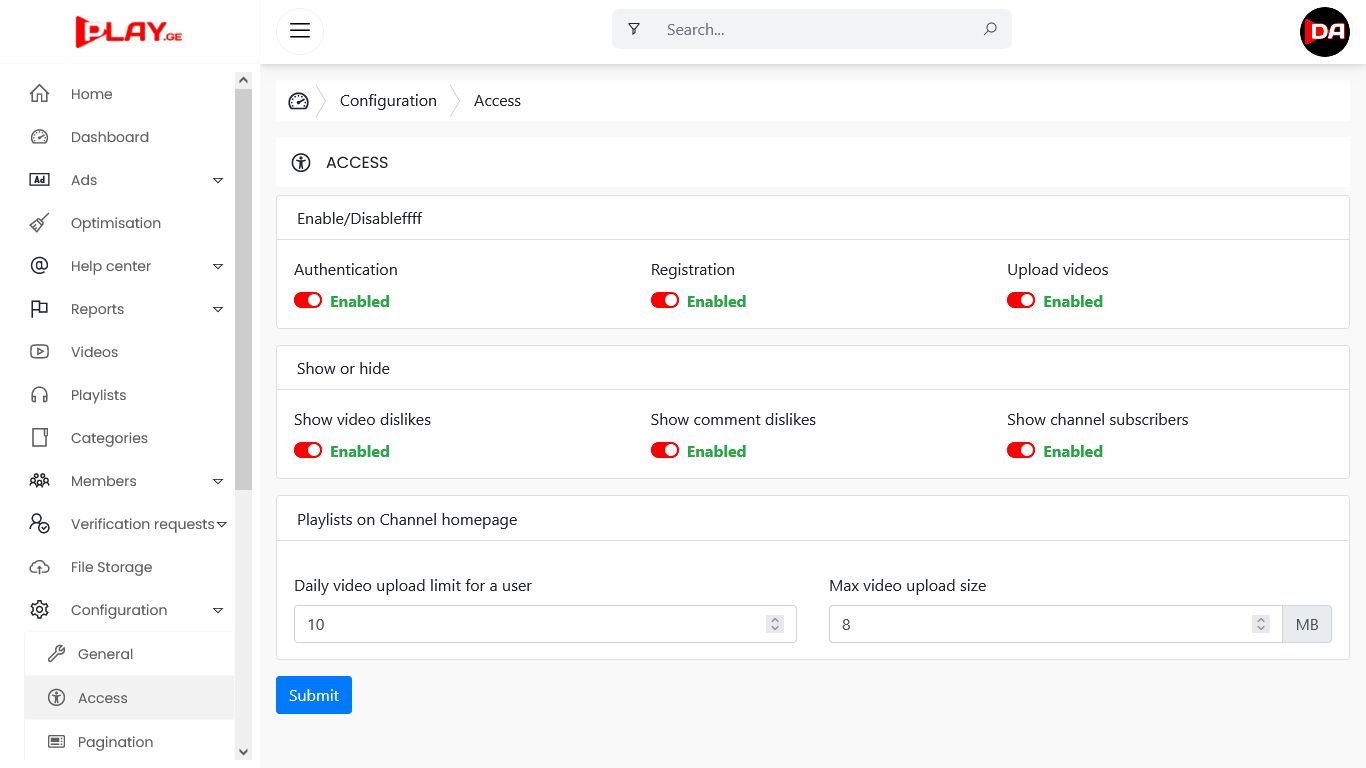Click the Max video upload size stepper
This screenshot has height=768, width=1366.
pos(1260,624)
